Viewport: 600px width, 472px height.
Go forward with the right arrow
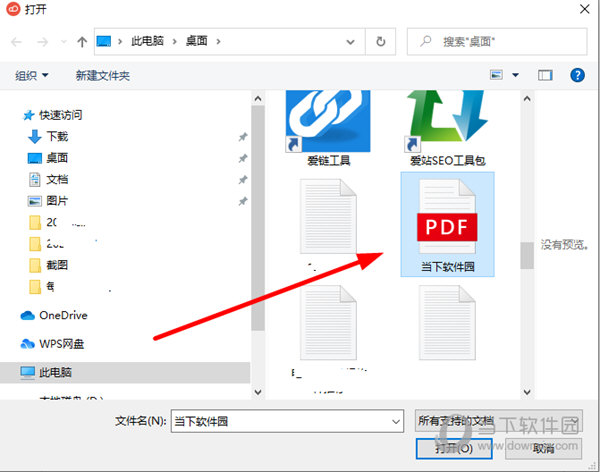[x=42, y=42]
